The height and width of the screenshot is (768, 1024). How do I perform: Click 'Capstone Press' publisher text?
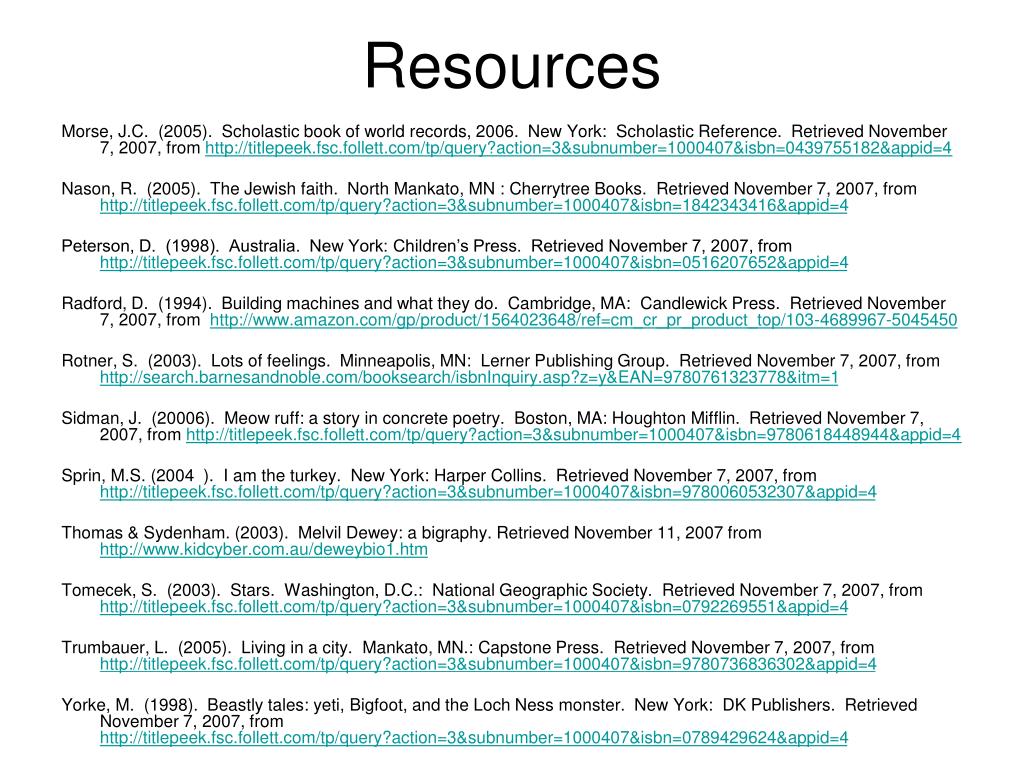click(x=540, y=648)
